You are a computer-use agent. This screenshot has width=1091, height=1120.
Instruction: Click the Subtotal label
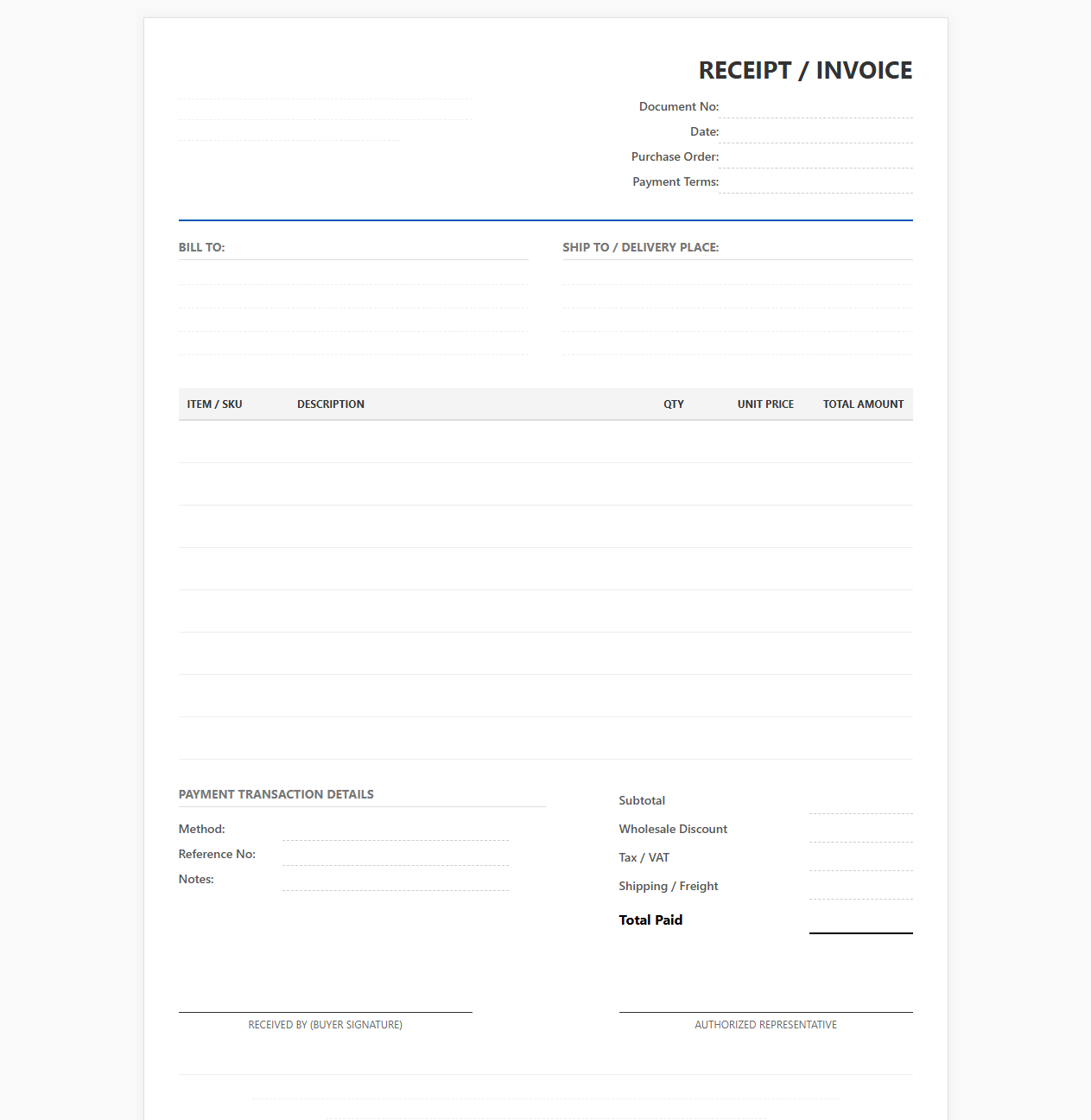pos(642,801)
